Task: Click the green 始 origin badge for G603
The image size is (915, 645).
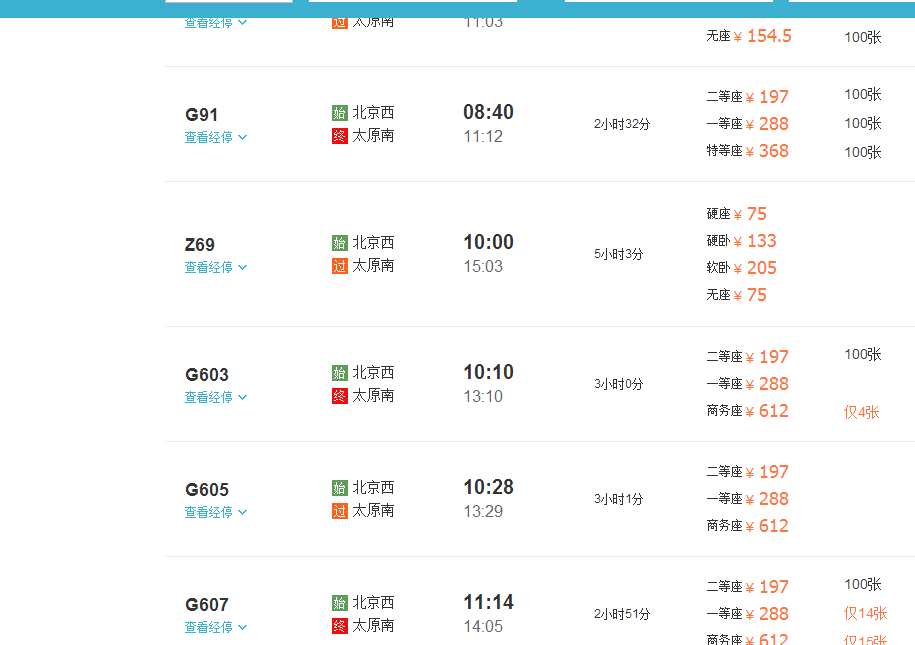Action: 340,373
